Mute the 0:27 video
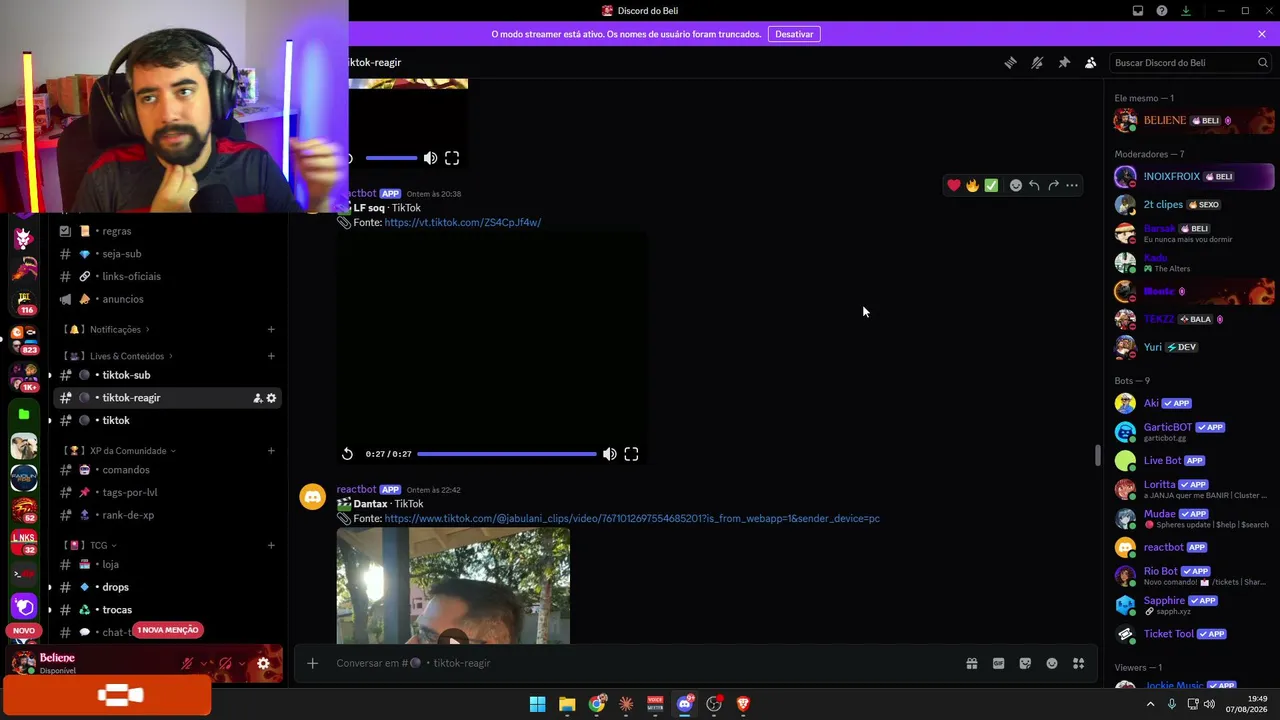 (610, 454)
